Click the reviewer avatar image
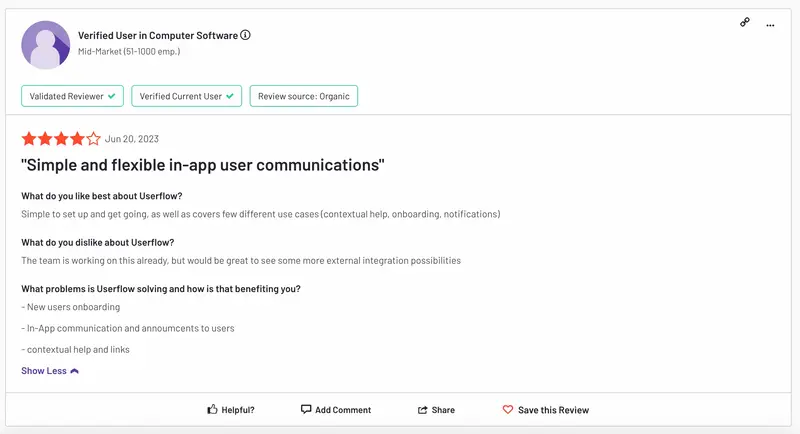 (45, 45)
